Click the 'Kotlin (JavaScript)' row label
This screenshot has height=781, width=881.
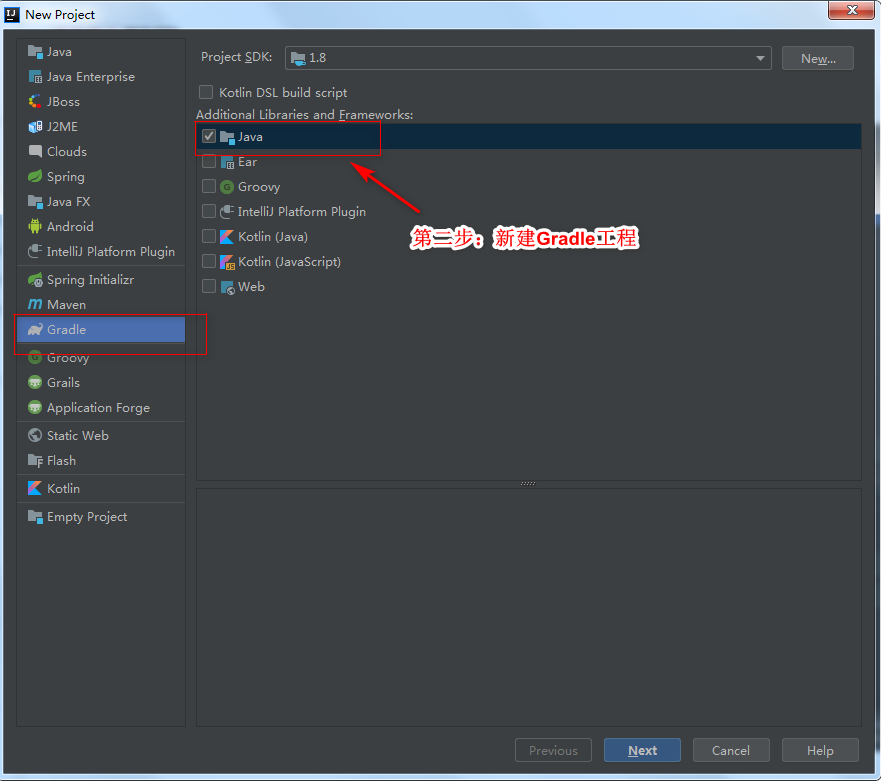[289, 262]
